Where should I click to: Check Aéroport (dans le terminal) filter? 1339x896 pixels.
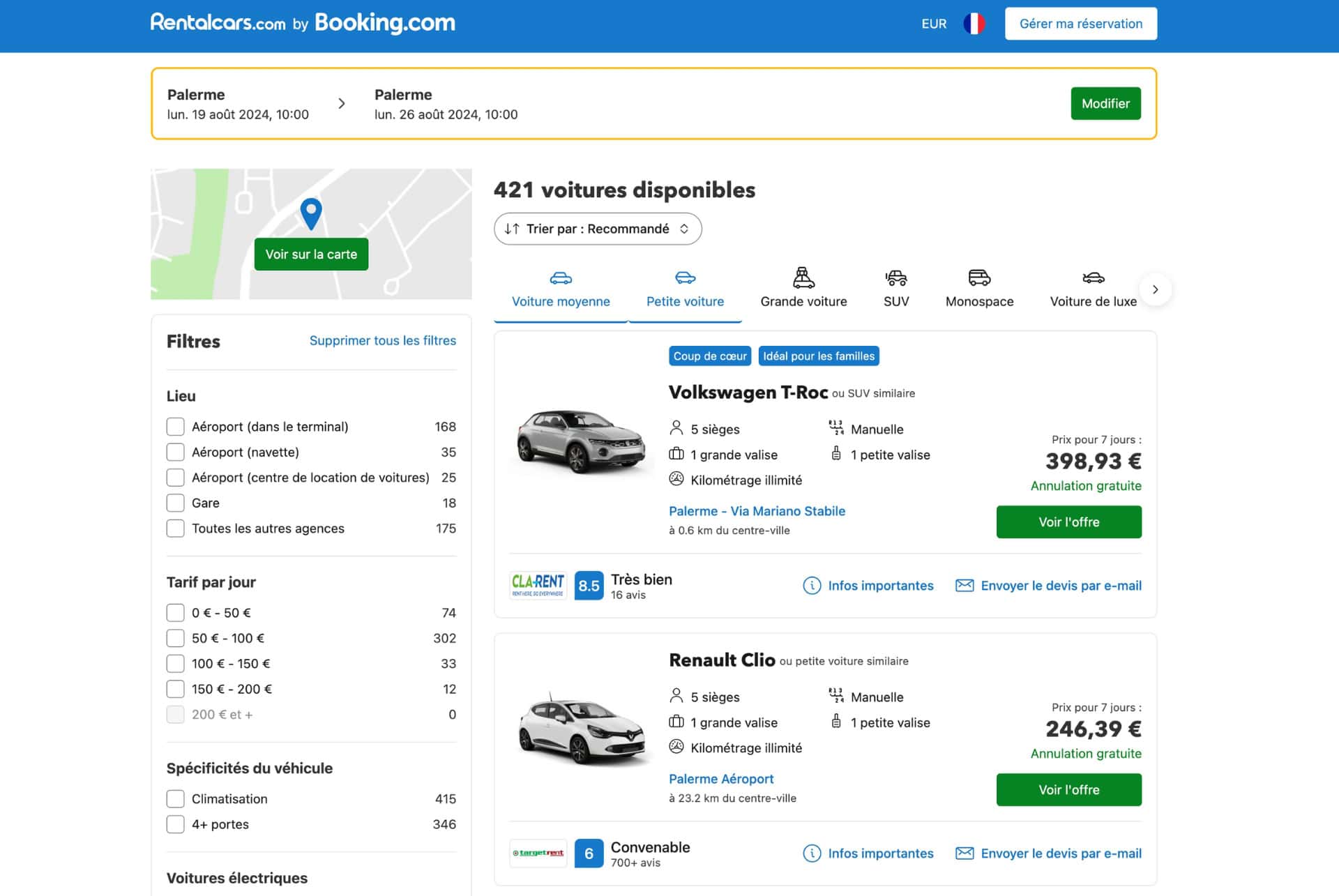tap(175, 427)
